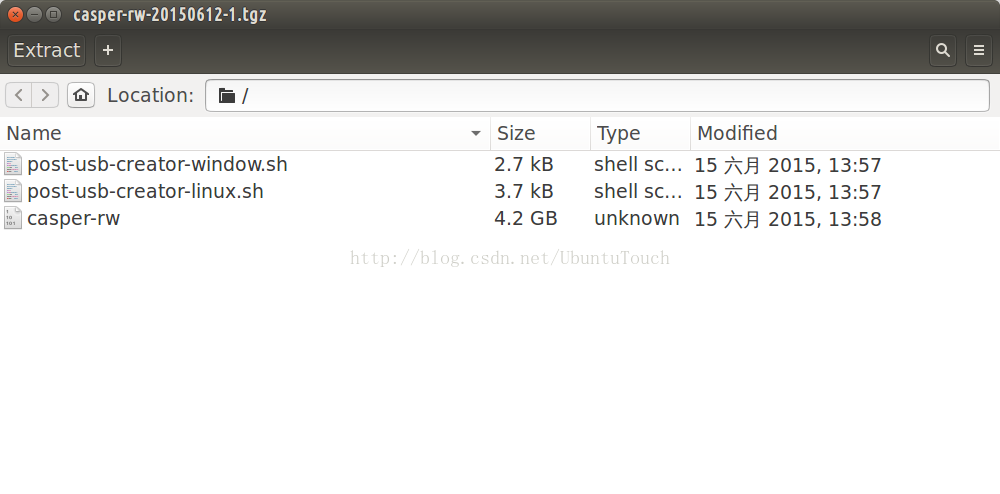Open search with the magnifier icon

942,50
